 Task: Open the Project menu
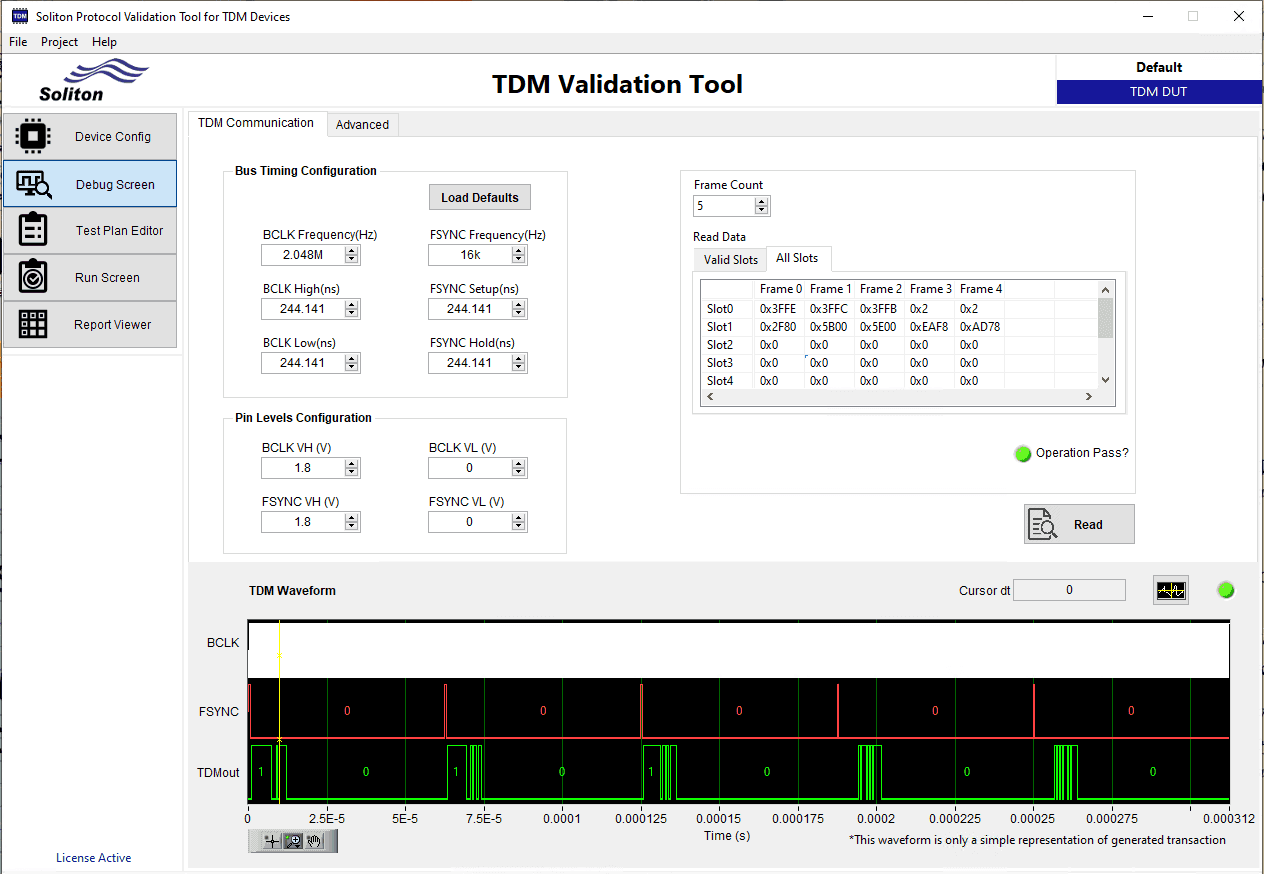point(59,42)
